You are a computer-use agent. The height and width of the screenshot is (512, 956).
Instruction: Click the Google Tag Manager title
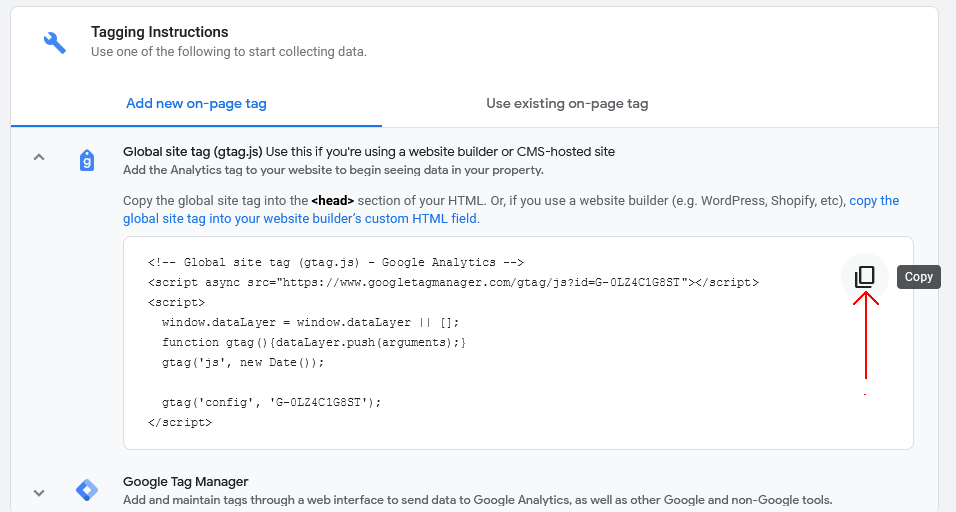(185, 482)
